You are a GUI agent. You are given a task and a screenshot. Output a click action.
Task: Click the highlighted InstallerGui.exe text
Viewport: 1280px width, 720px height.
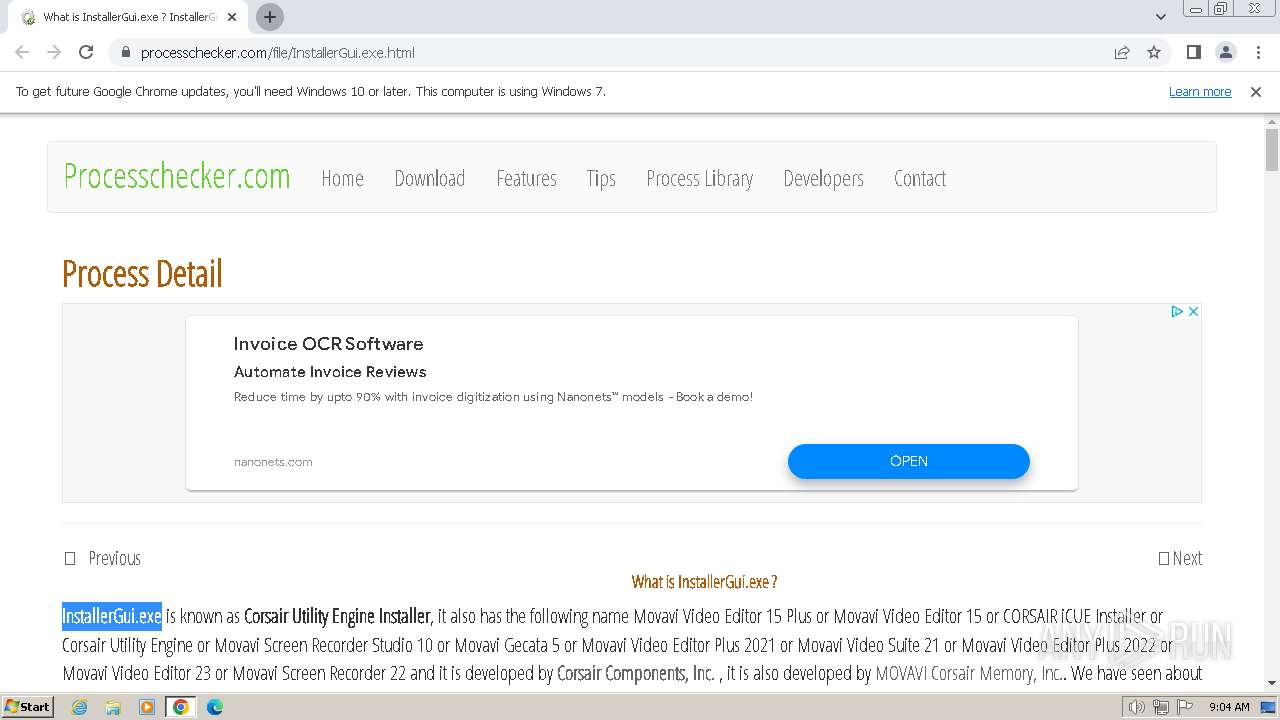112,616
